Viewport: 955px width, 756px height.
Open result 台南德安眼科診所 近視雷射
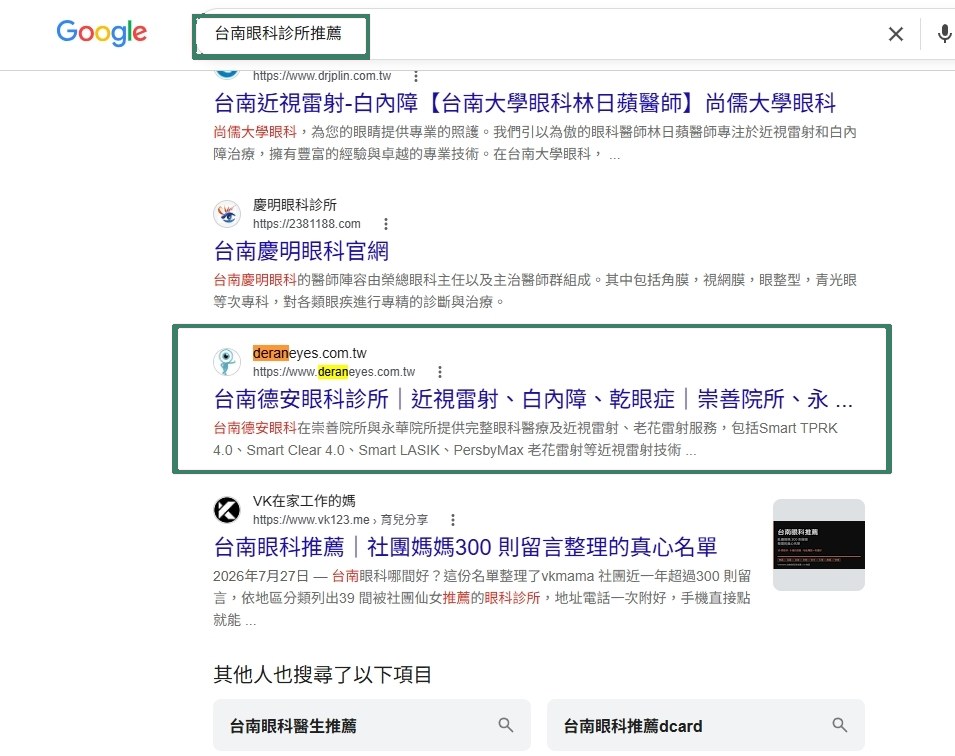[533, 399]
